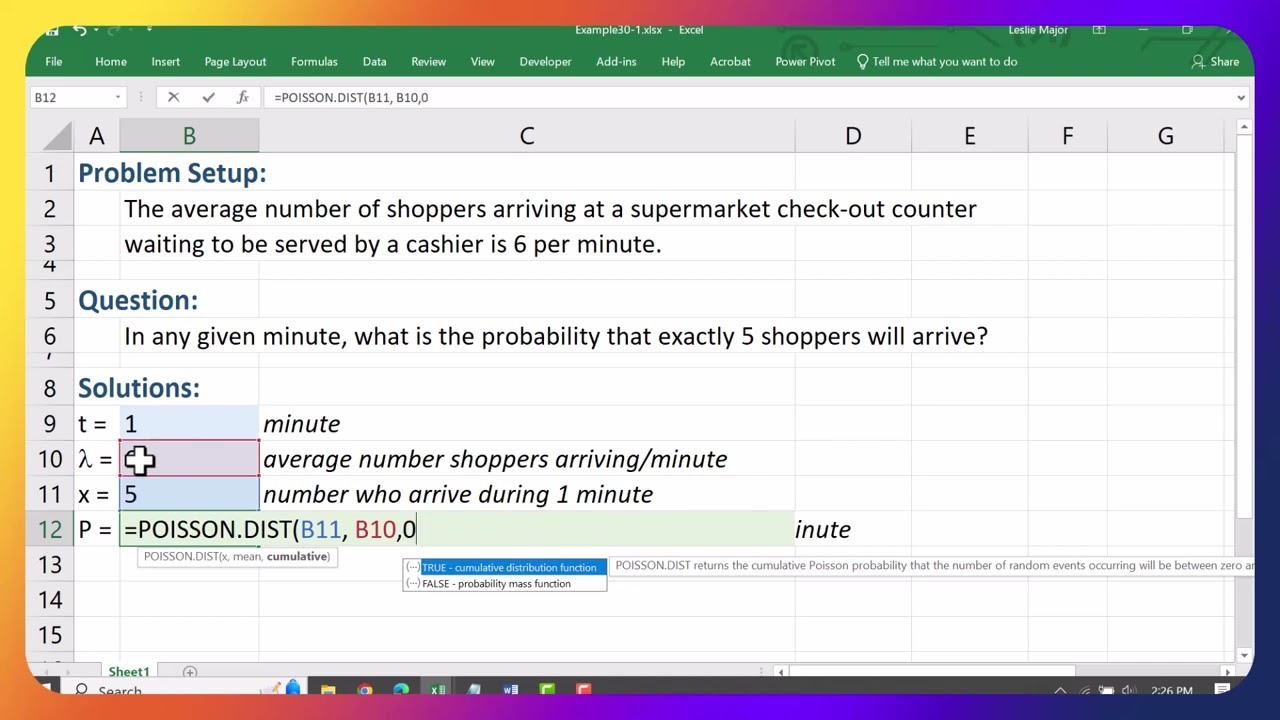Switch to Word from the taskbar
This screenshot has height=720, width=1280.
click(x=511, y=690)
